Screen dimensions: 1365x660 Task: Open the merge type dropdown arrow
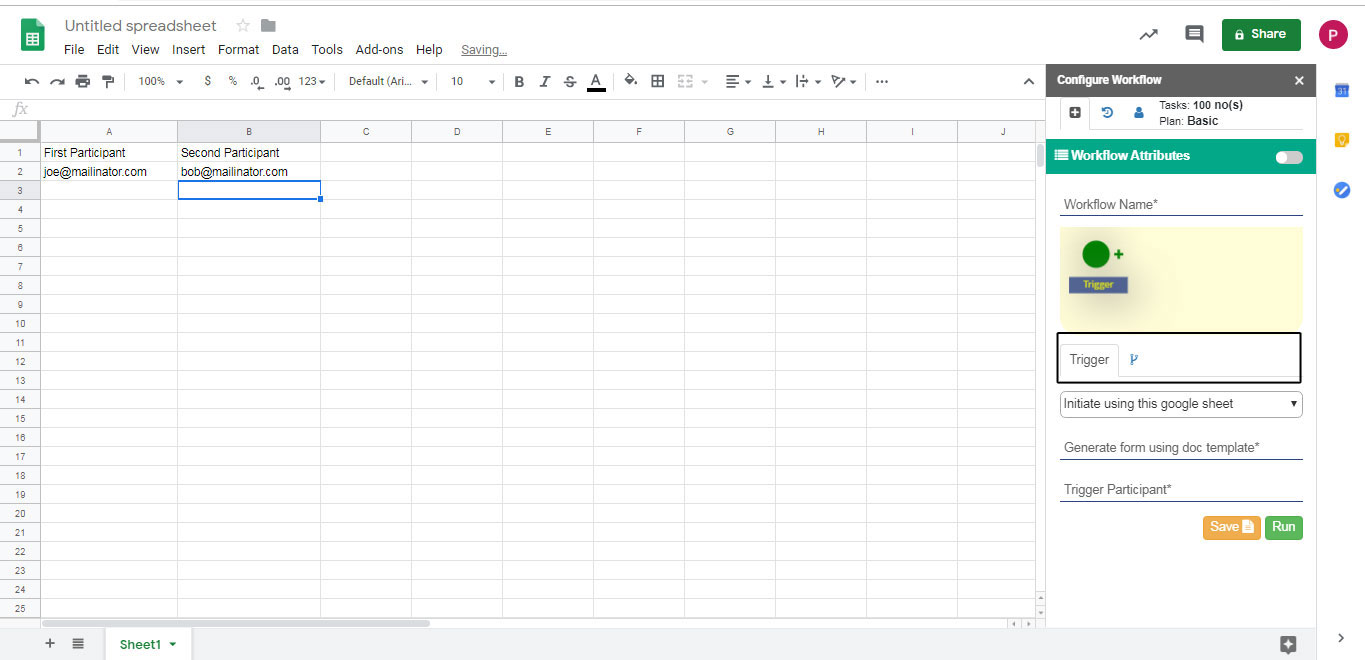pos(704,82)
